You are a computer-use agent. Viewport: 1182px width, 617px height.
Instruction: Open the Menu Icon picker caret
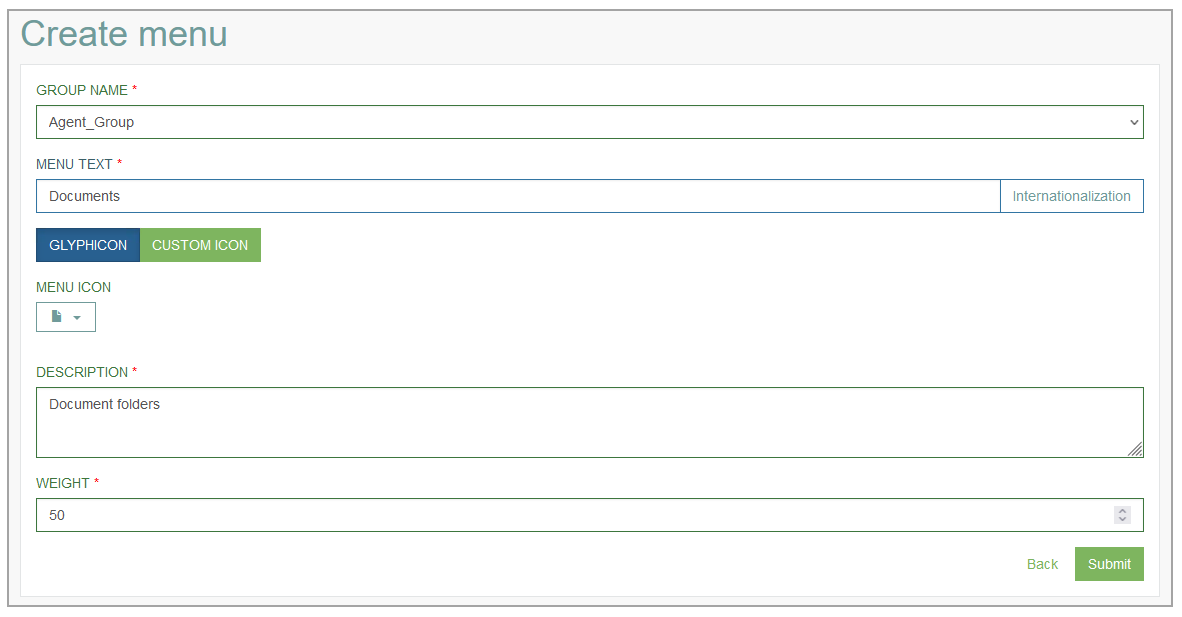coord(77,318)
